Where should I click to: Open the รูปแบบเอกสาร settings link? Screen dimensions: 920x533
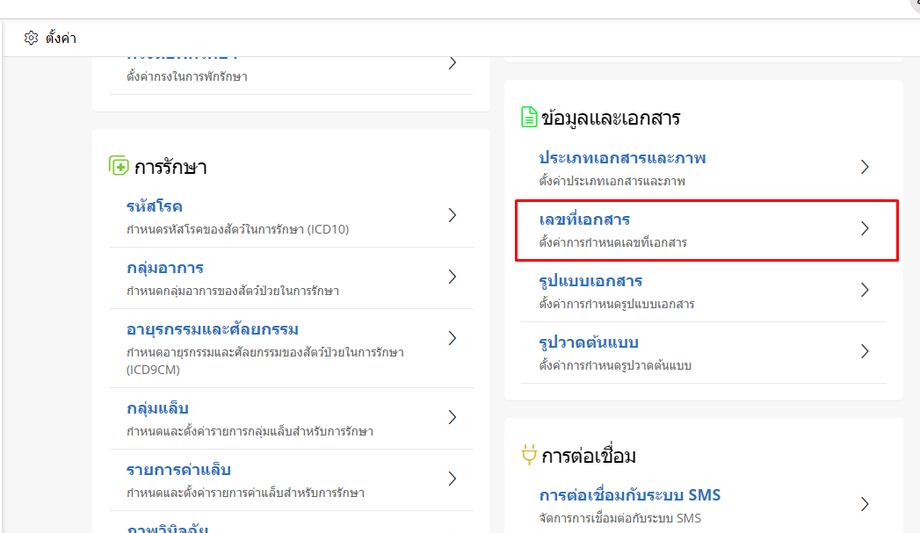pyautogui.click(x=590, y=281)
